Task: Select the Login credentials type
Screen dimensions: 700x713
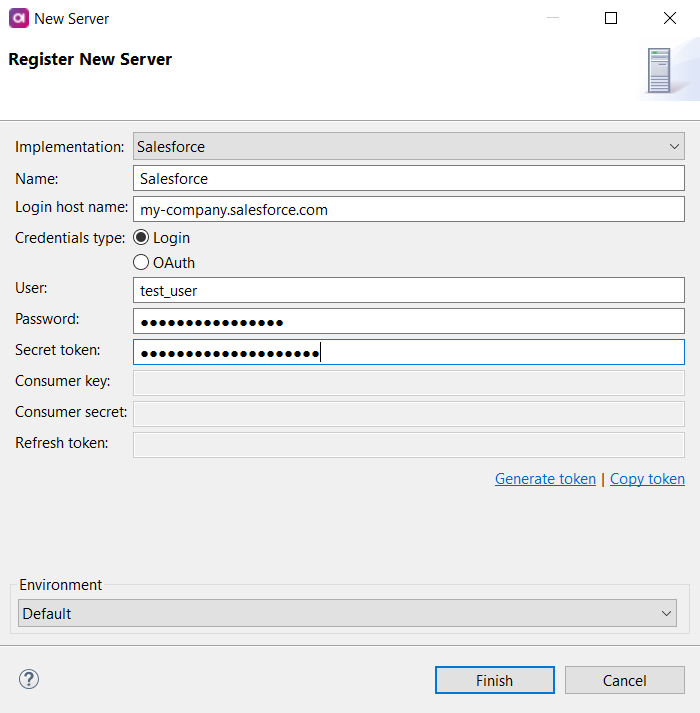Action: 141,238
